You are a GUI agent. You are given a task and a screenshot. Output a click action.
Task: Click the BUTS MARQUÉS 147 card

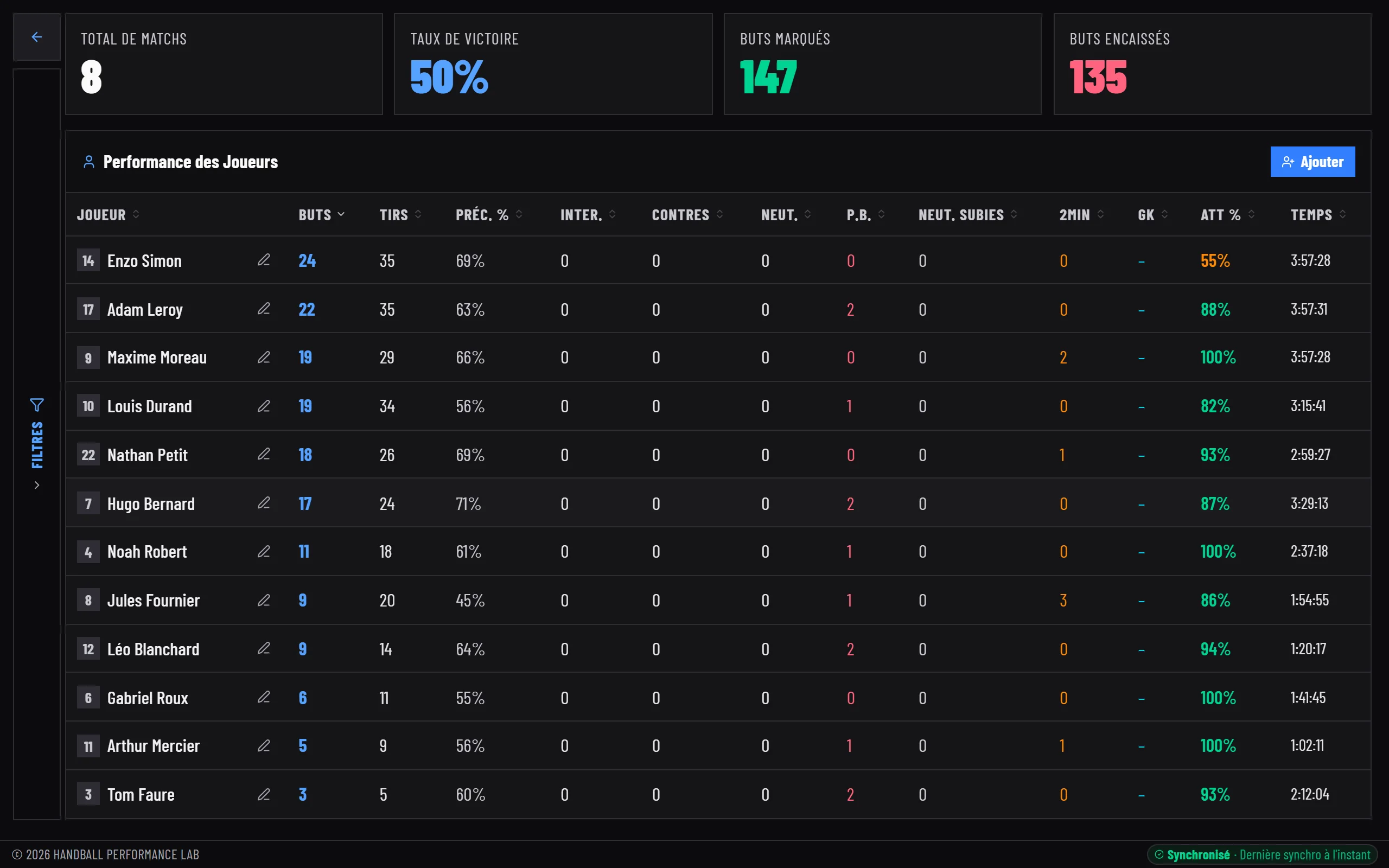click(x=882, y=65)
